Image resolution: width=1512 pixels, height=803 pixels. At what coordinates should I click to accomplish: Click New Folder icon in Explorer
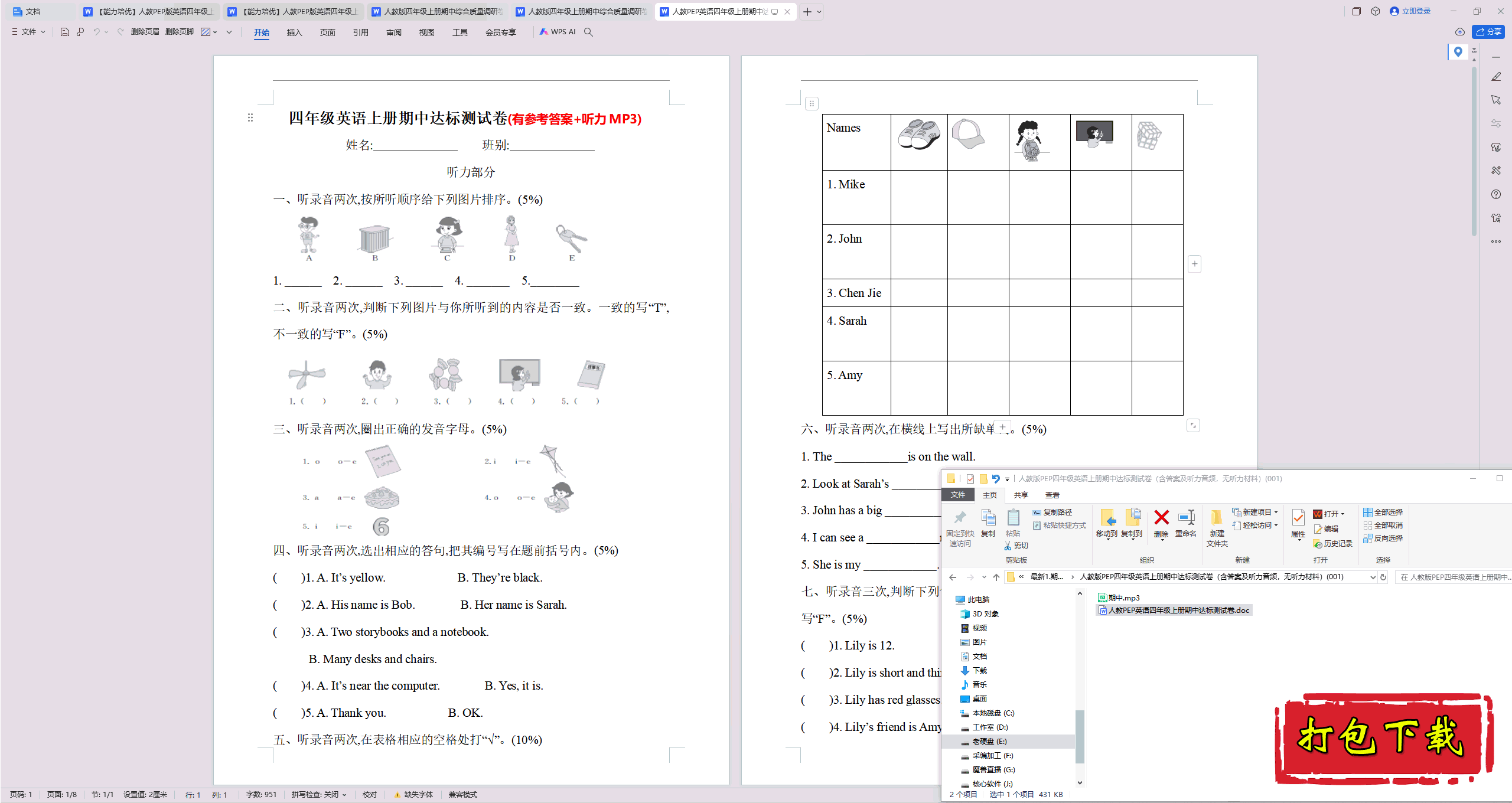(1217, 518)
